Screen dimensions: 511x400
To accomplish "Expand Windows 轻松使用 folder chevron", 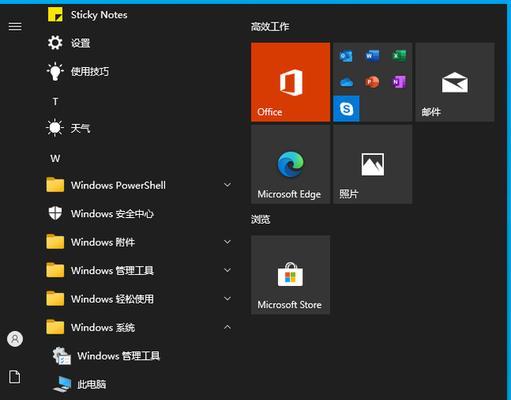I will (x=227, y=299).
